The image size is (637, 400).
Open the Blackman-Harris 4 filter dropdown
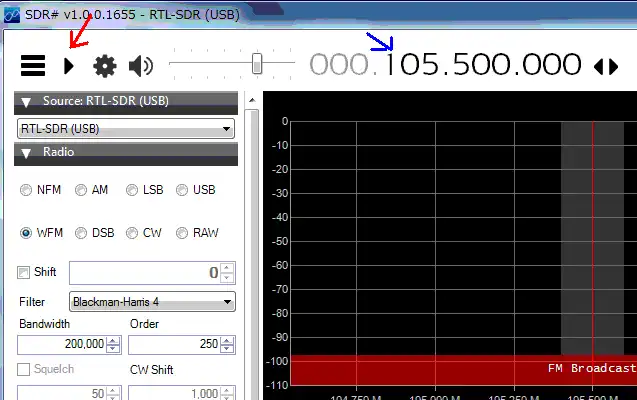click(152, 302)
